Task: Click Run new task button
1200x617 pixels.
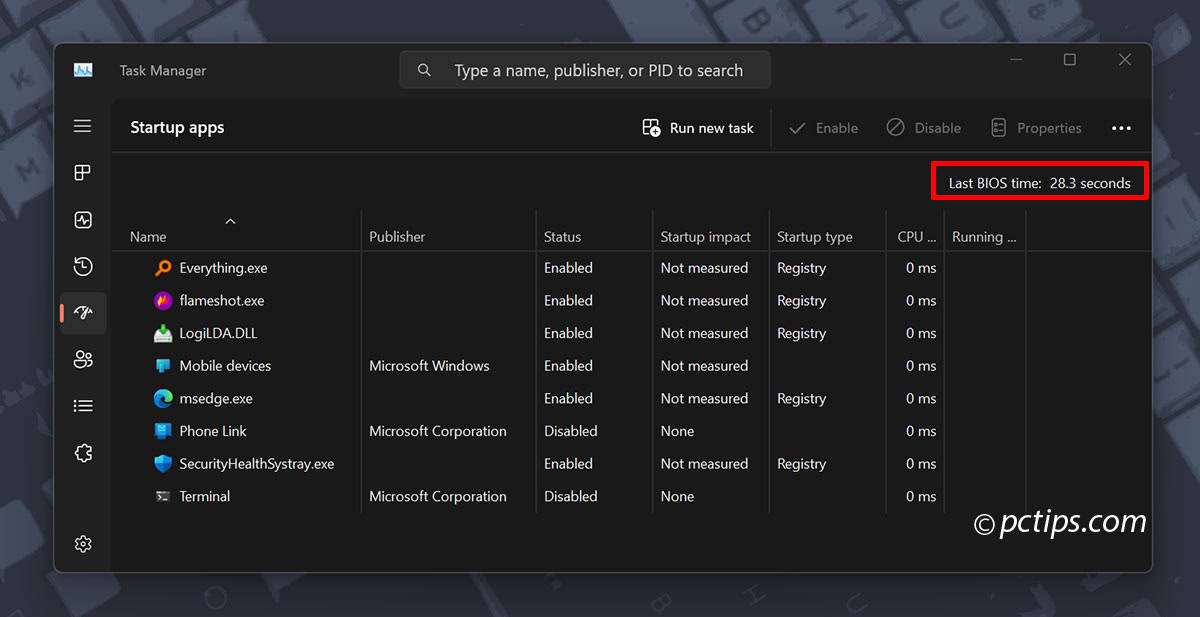Action: 698,128
